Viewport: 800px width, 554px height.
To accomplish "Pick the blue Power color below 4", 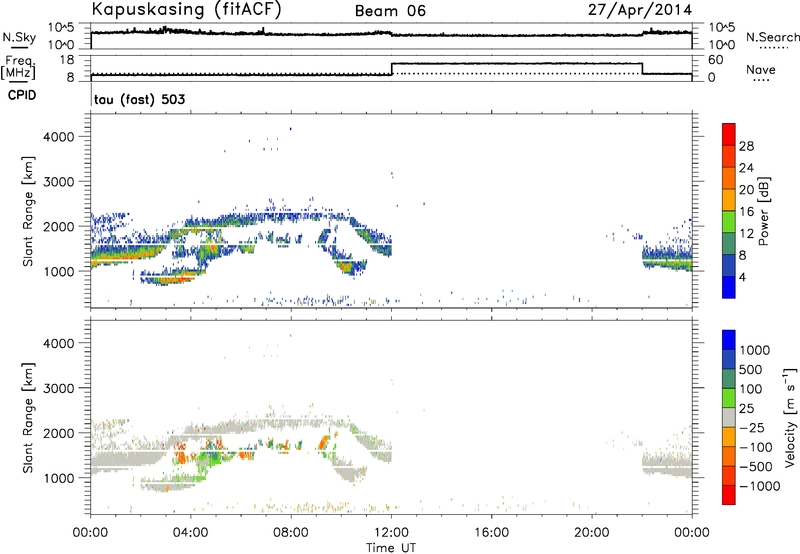I will (x=729, y=287).
